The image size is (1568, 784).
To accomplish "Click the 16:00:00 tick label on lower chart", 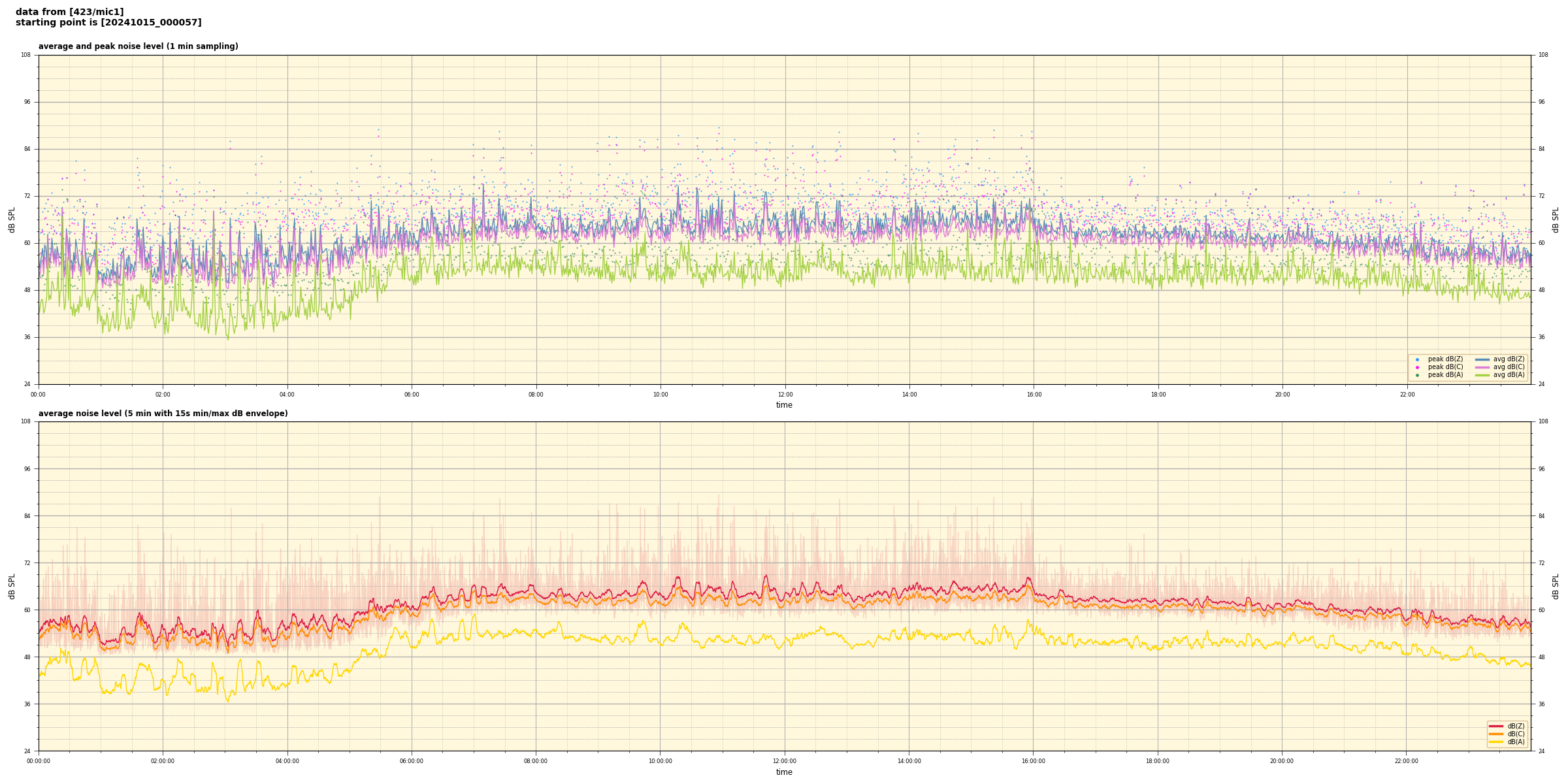I will pos(1033,761).
